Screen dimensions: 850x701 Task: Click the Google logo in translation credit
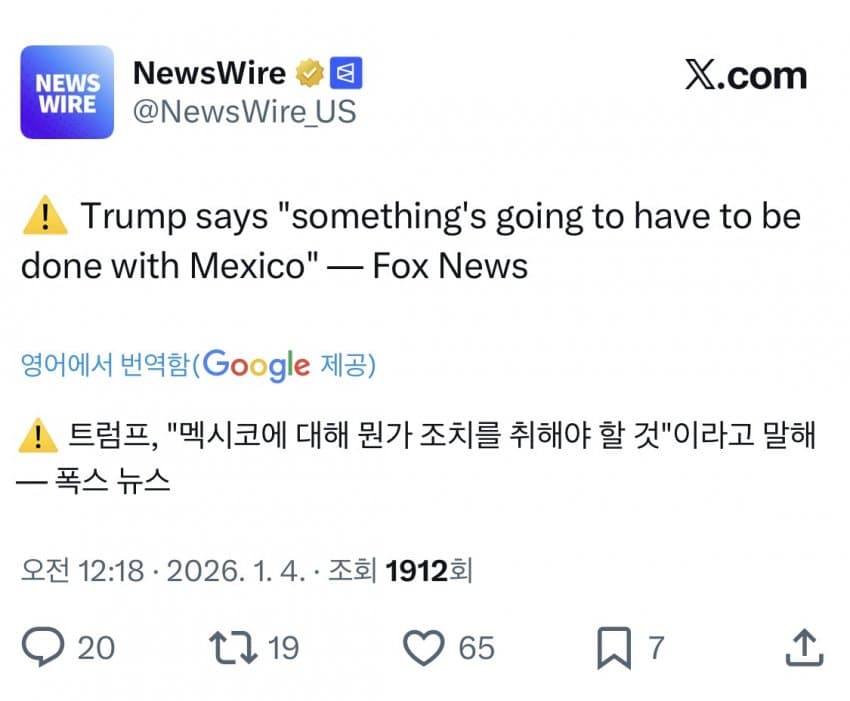257,365
